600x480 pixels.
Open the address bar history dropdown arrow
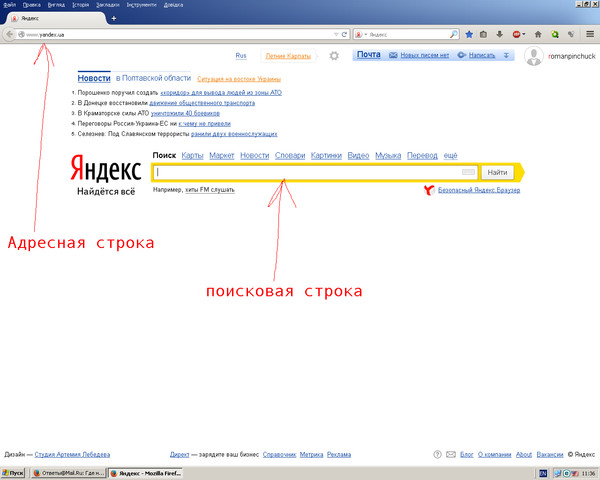pyautogui.click(x=336, y=34)
